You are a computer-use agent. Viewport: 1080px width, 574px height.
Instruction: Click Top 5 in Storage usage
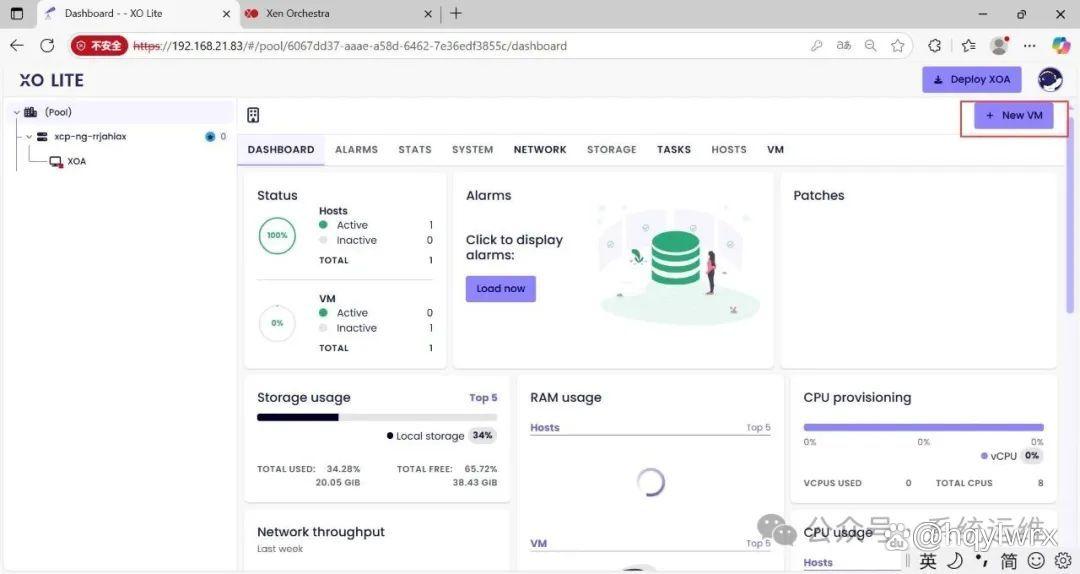(483, 398)
